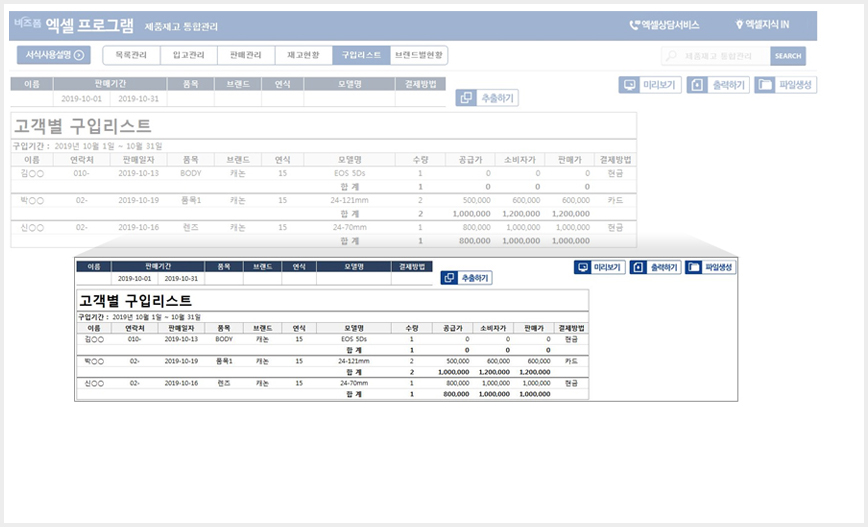
Task: Click 출력하기 label in the enlarged inset
Action: click(664, 267)
